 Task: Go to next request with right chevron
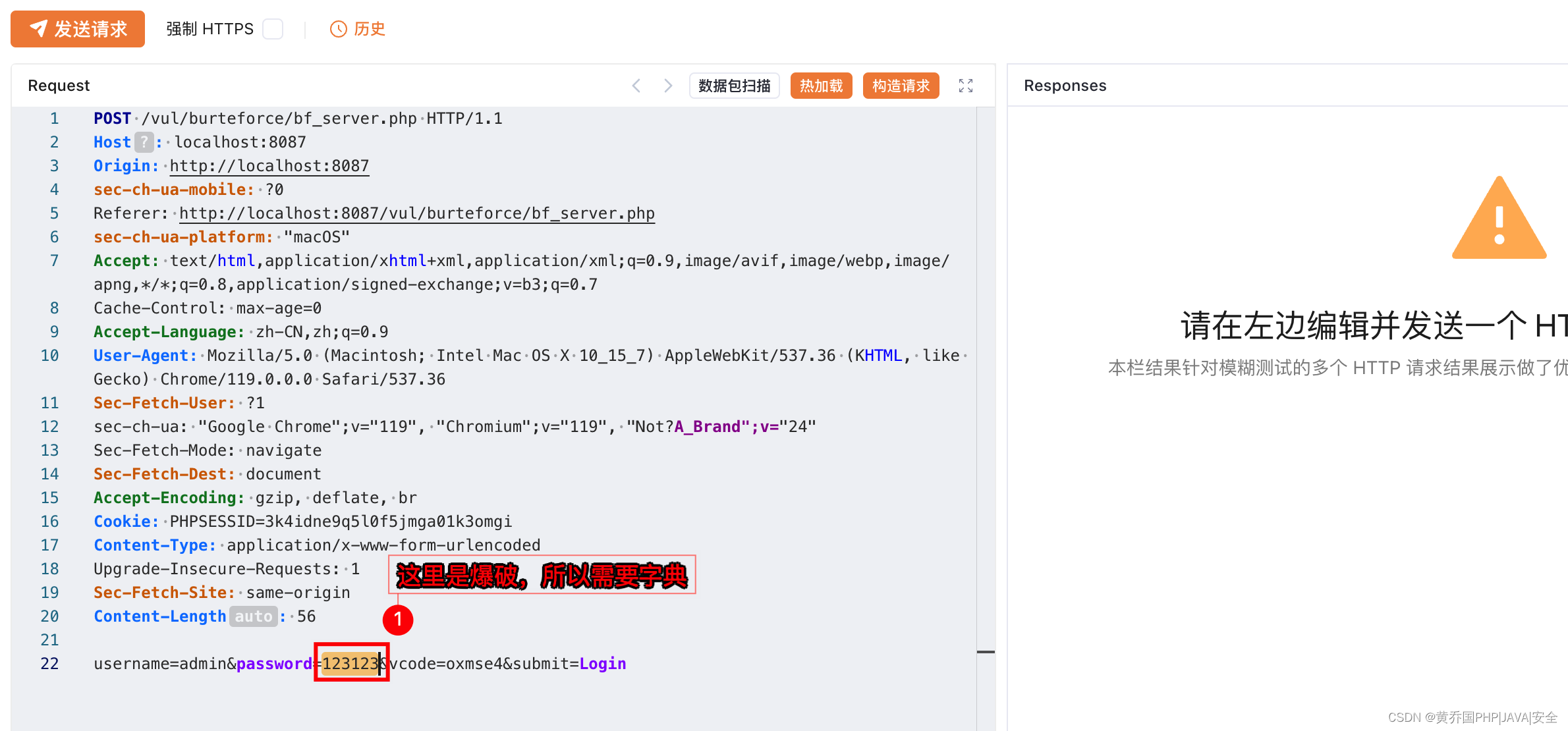click(x=668, y=86)
